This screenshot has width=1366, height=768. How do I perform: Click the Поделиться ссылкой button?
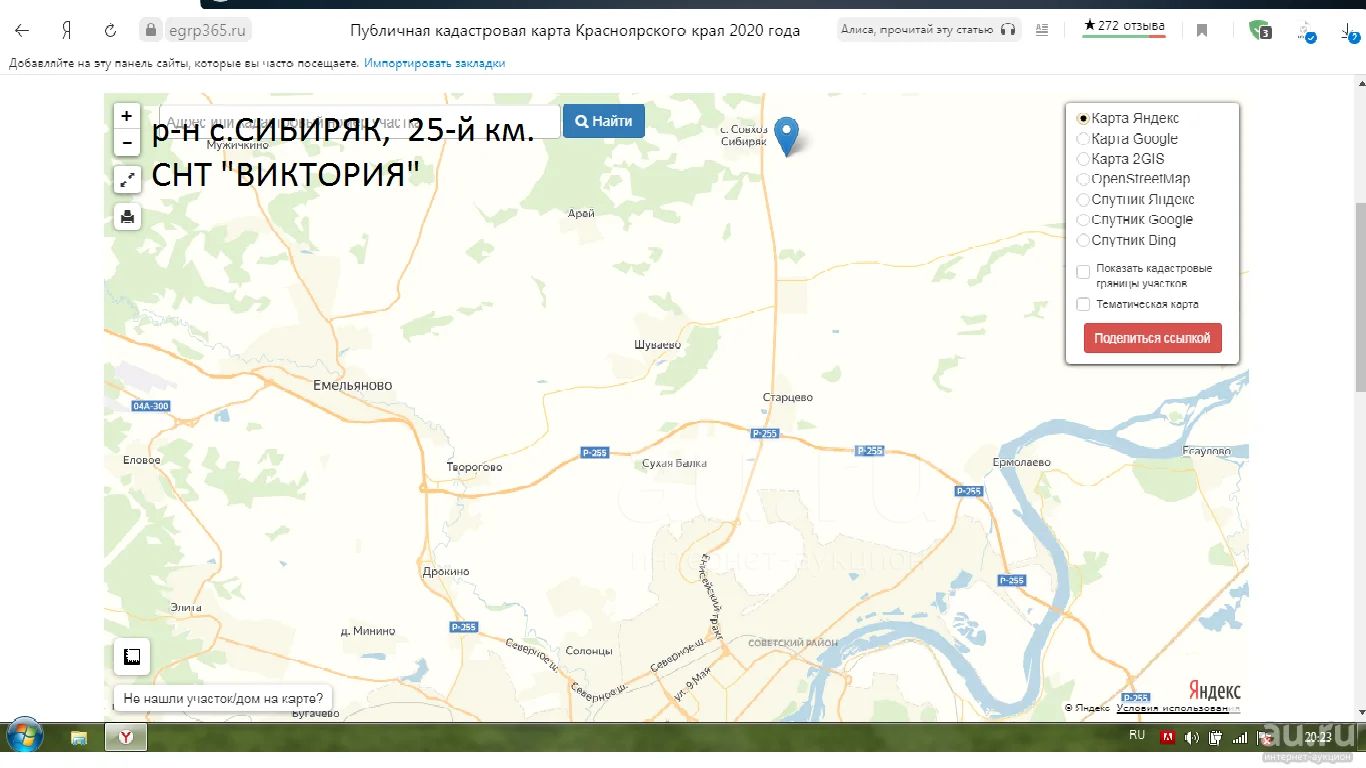coord(1152,338)
